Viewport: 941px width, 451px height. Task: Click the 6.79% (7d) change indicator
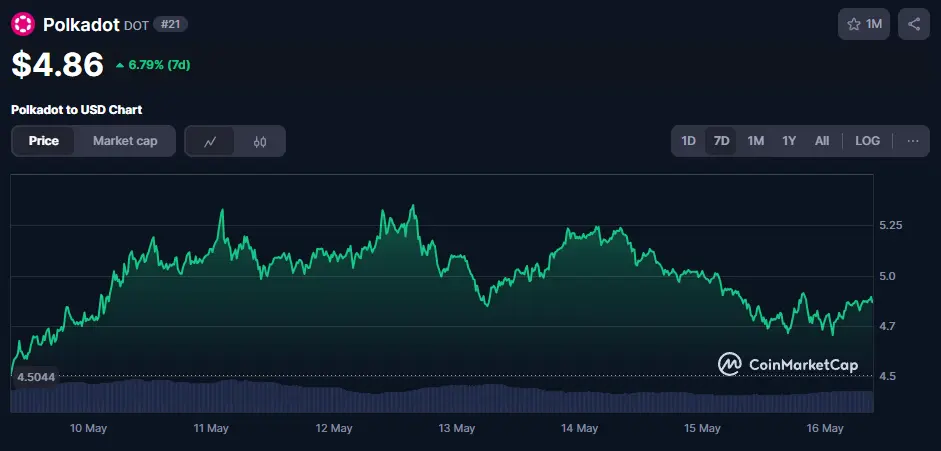click(x=153, y=65)
